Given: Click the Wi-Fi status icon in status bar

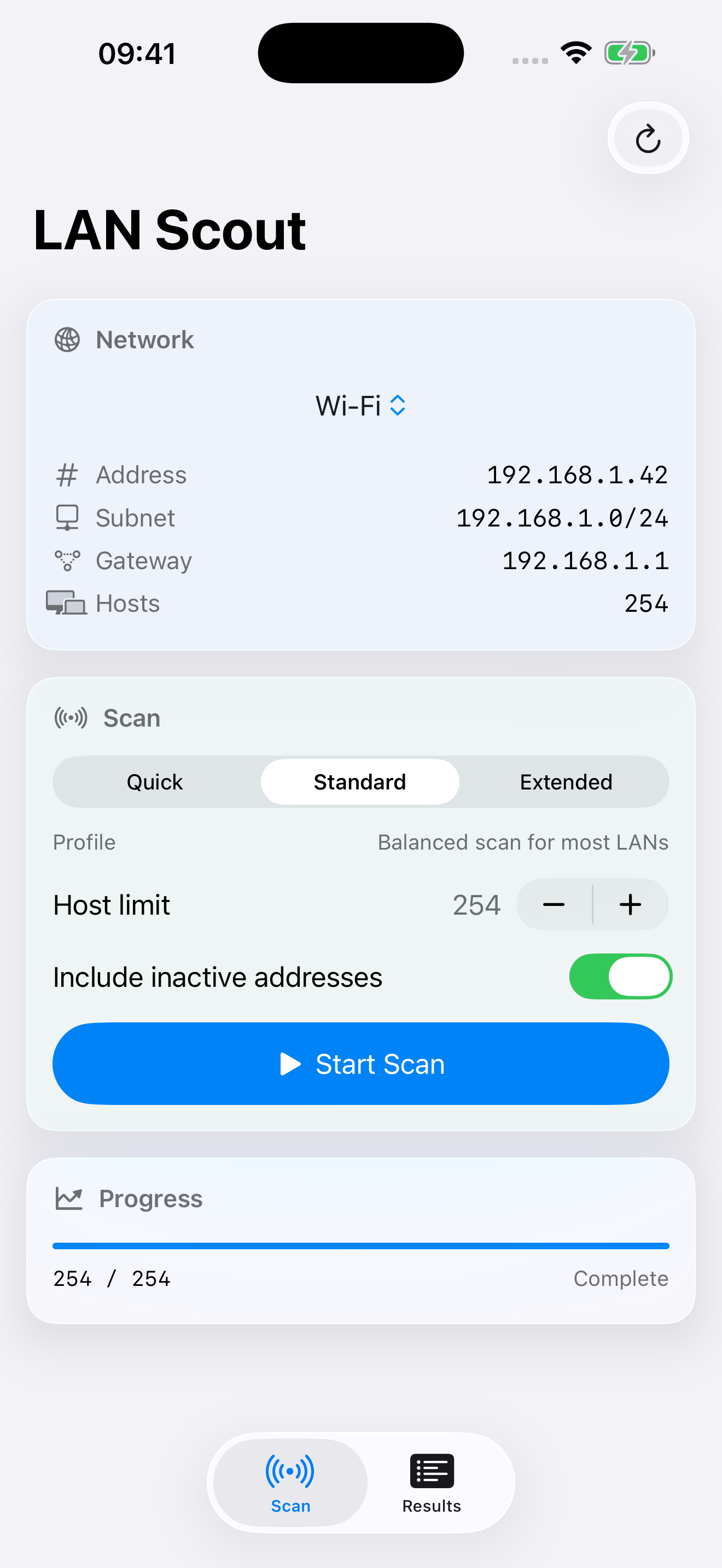Looking at the screenshot, I should point(577,53).
